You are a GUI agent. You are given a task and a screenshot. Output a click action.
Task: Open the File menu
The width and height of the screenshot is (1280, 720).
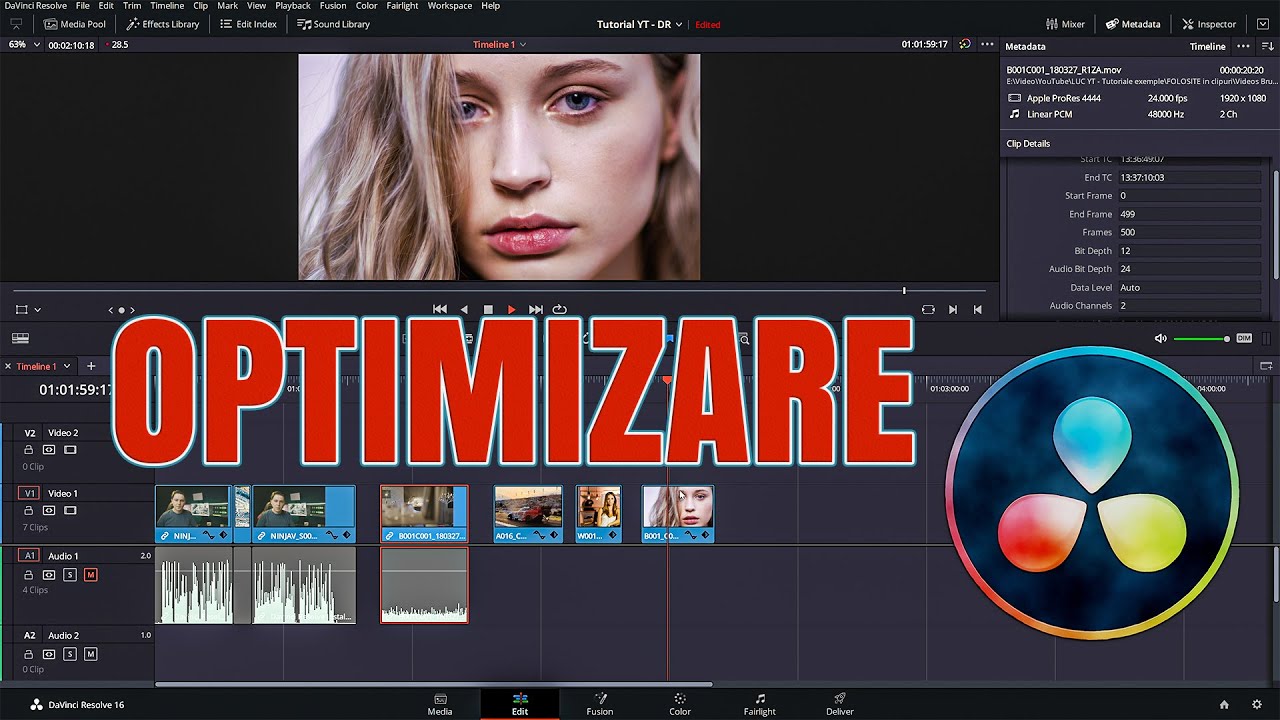[83, 6]
